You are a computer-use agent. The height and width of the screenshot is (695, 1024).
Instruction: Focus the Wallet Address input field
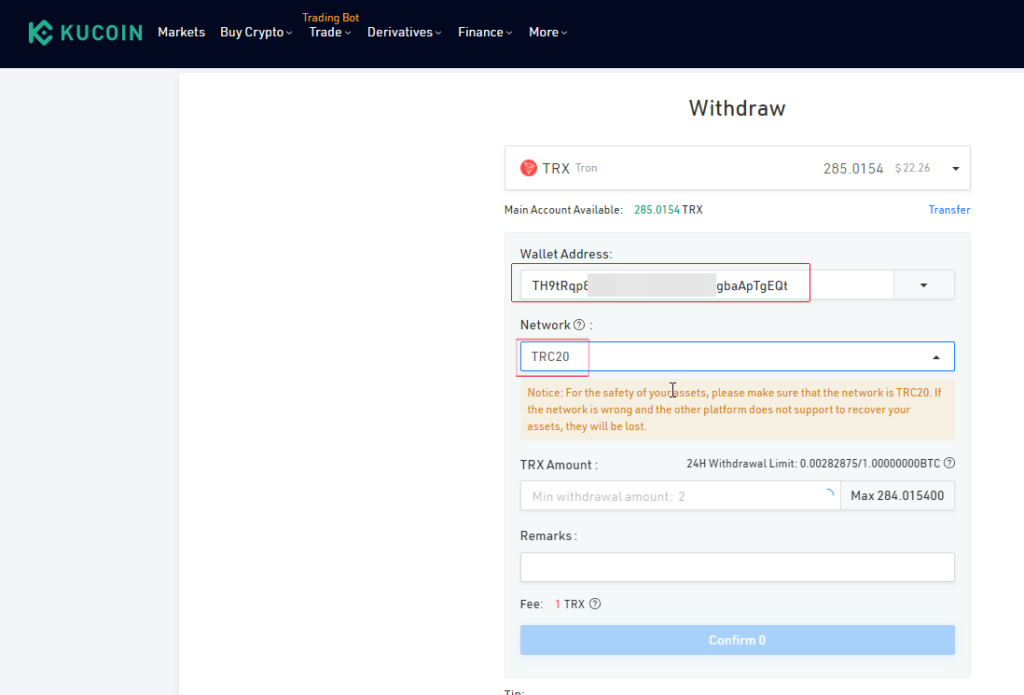(700, 285)
